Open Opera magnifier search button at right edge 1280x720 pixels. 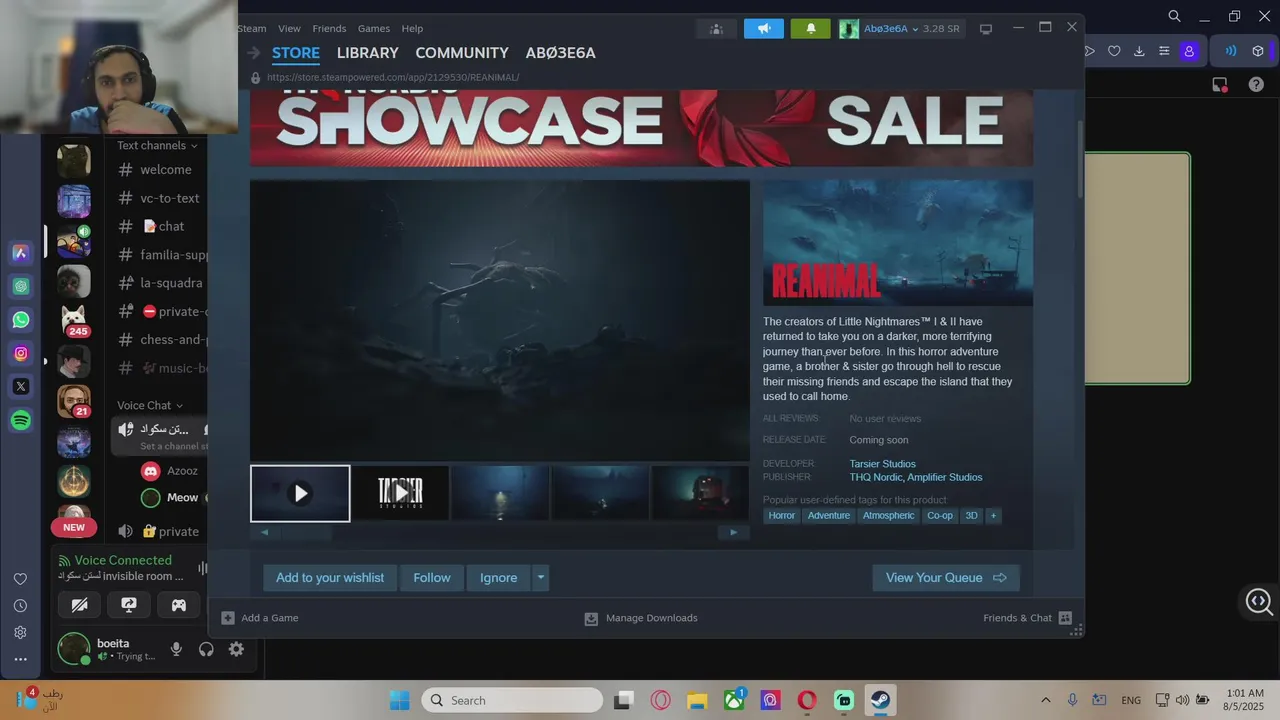[x=1259, y=601]
